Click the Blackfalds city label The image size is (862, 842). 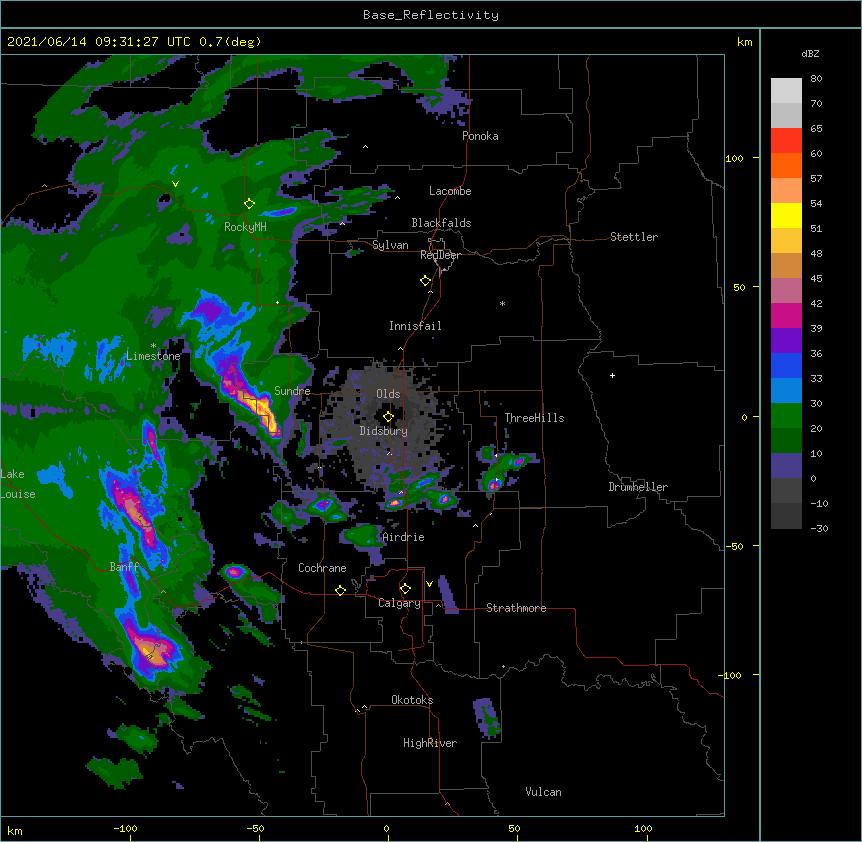click(441, 223)
